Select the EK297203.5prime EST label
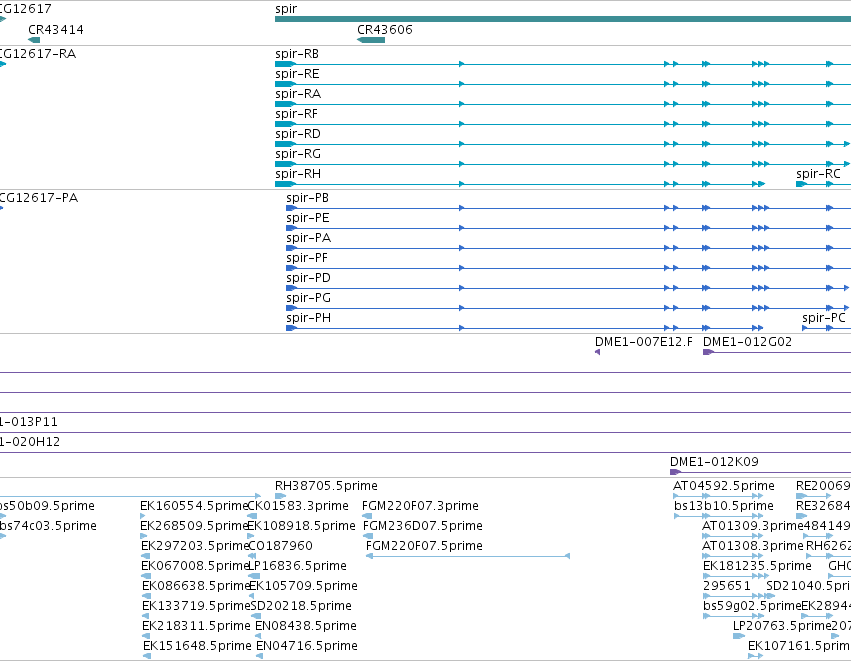851x661 pixels. tap(195, 546)
